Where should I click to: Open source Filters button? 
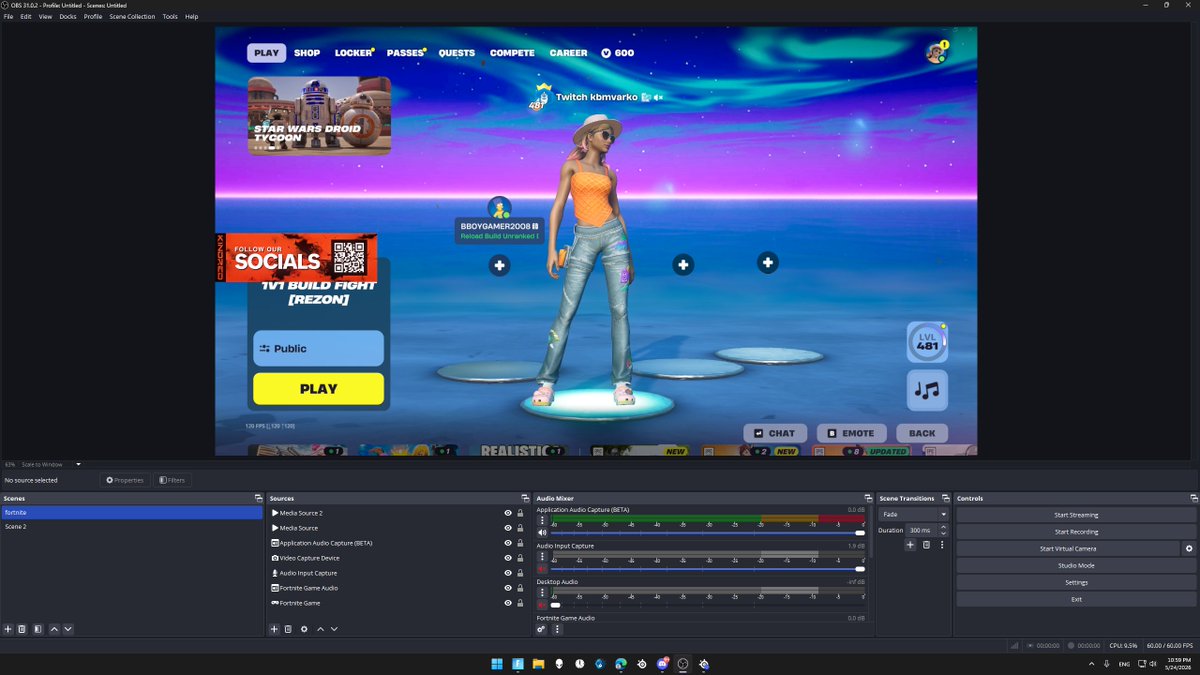coord(172,480)
